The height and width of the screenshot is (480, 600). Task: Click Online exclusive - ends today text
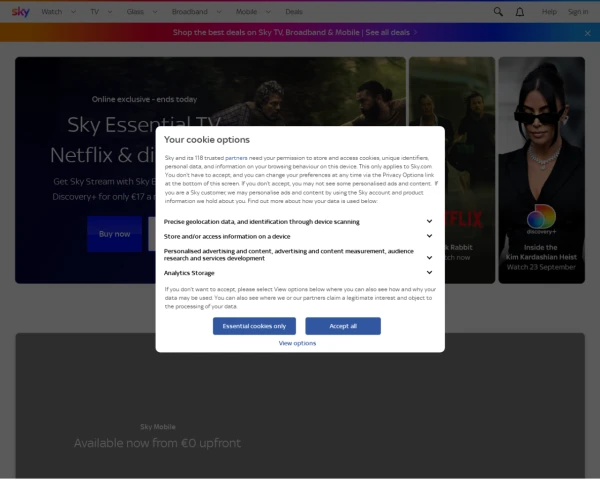[x=144, y=100]
